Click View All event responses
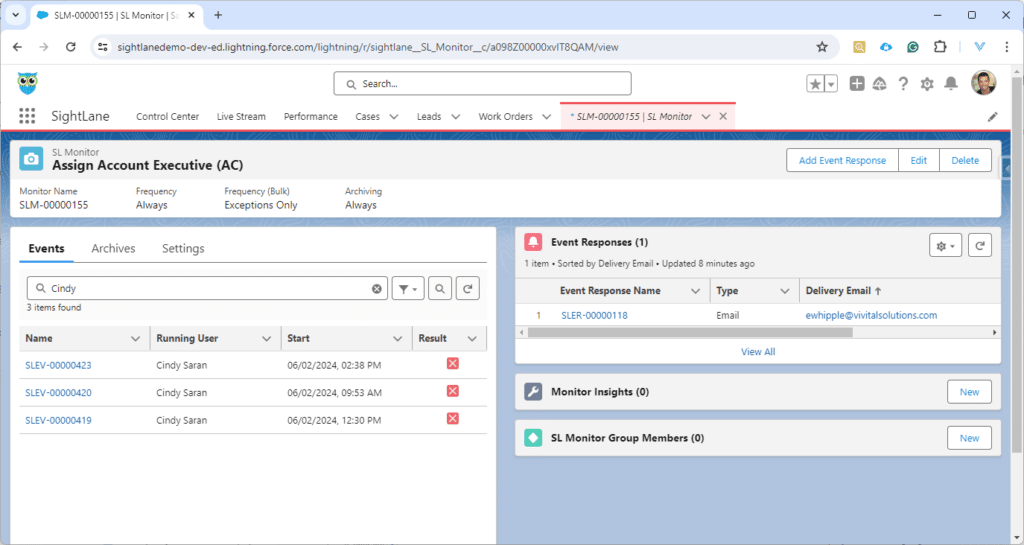Image resolution: width=1024 pixels, height=545 pixels. pos(758,352)
